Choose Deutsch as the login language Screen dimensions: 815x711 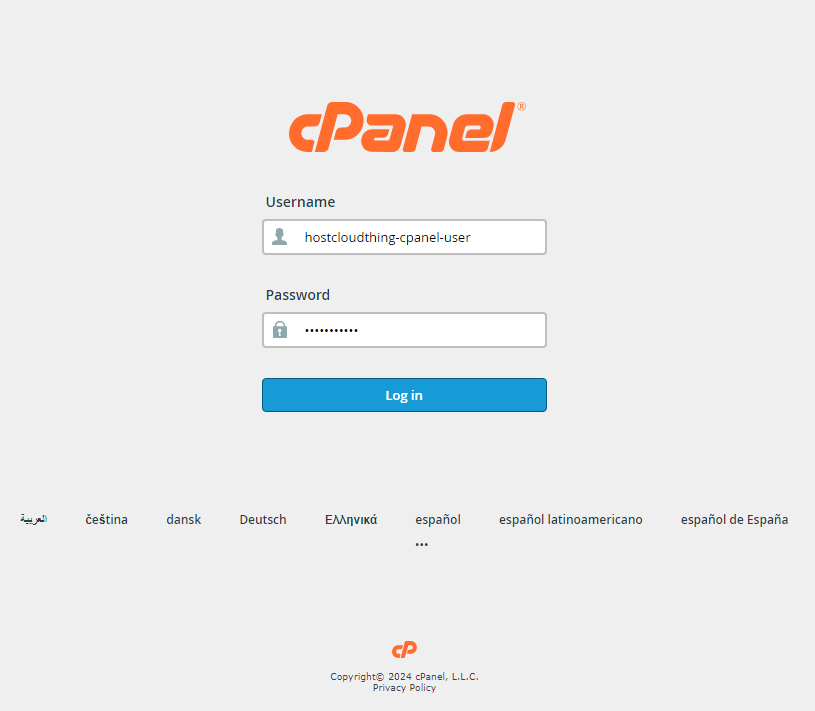(263, 519)
